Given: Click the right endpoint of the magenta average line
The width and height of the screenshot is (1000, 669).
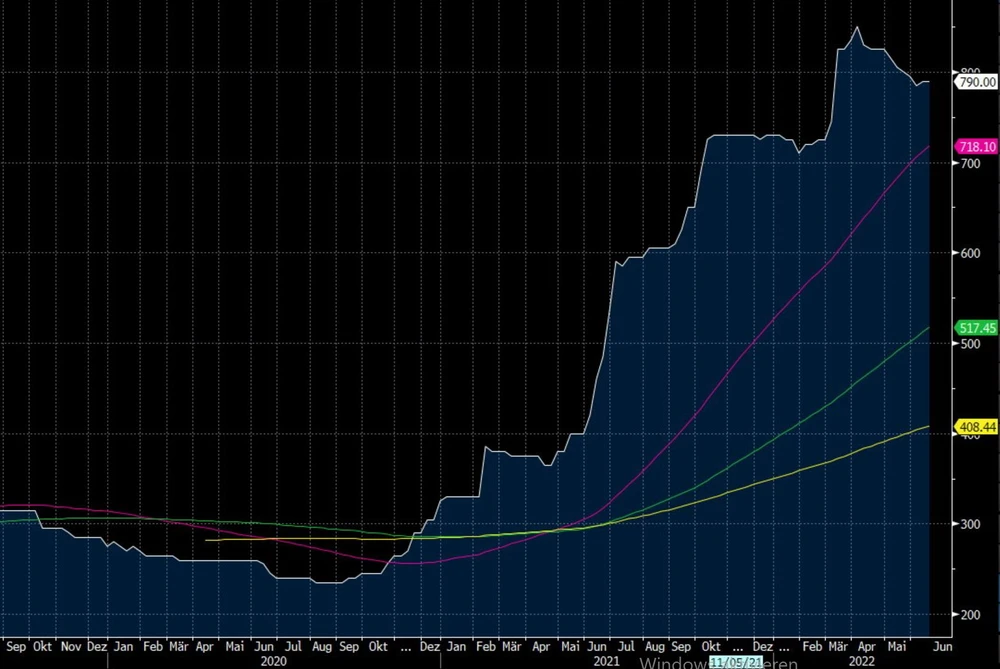Looking at the screenshot, I should coord(929,147).
